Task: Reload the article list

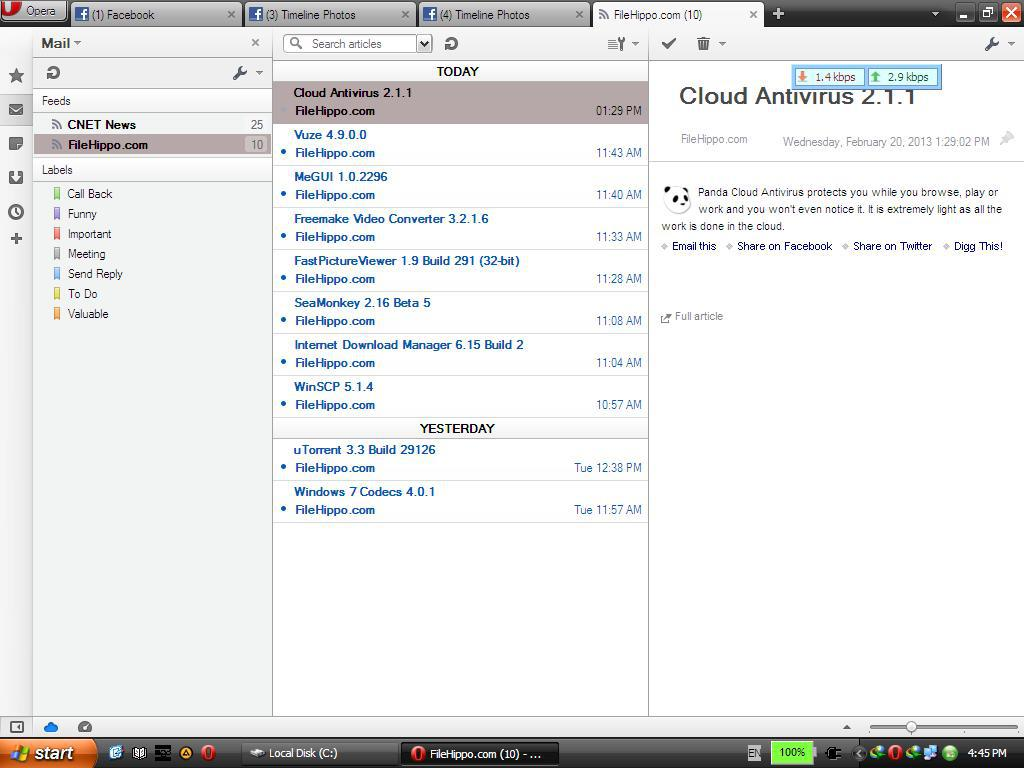Action: tap(451, 44)
